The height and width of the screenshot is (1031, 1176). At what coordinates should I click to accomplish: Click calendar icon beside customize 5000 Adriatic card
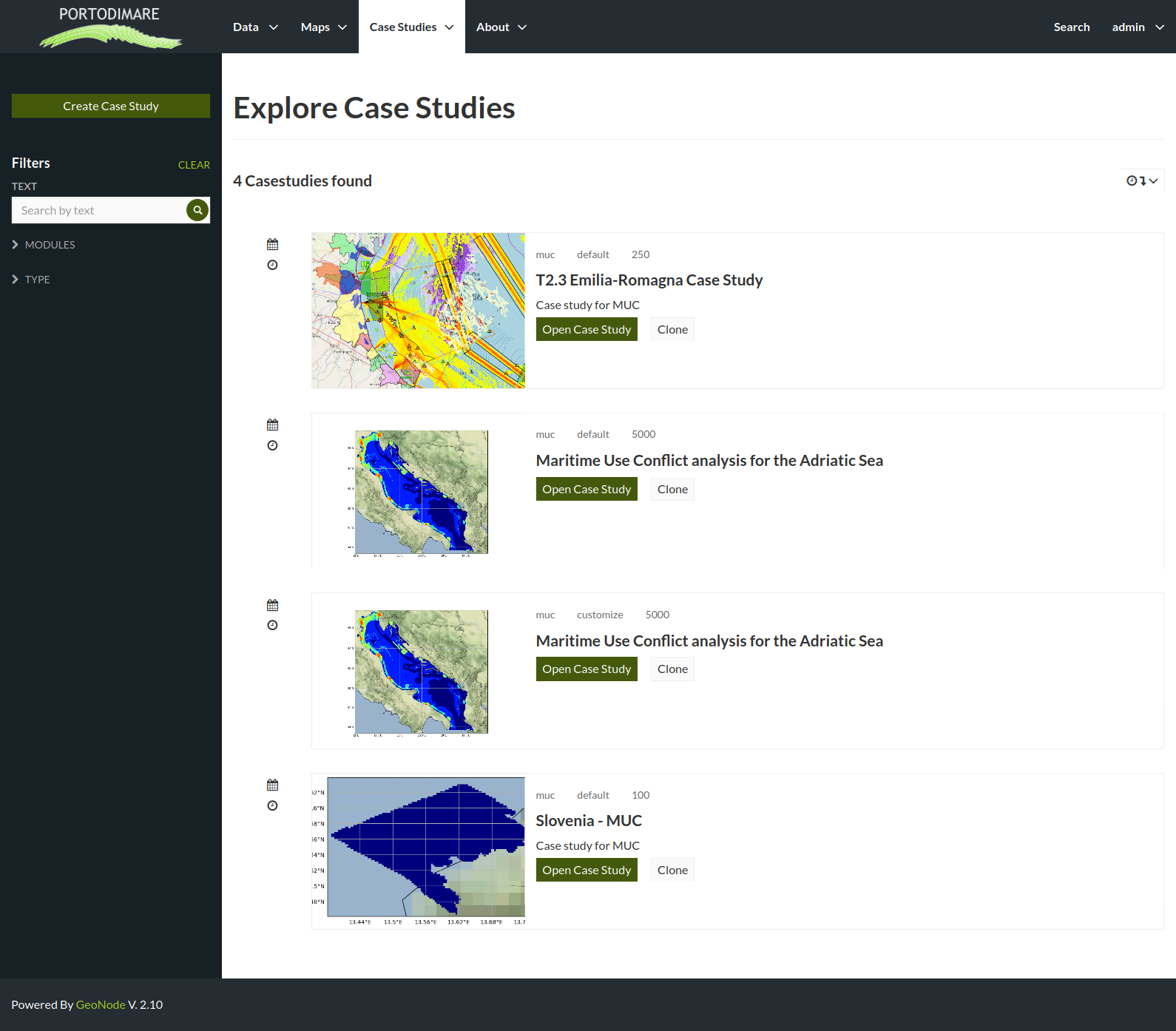(x=272, y=605)
